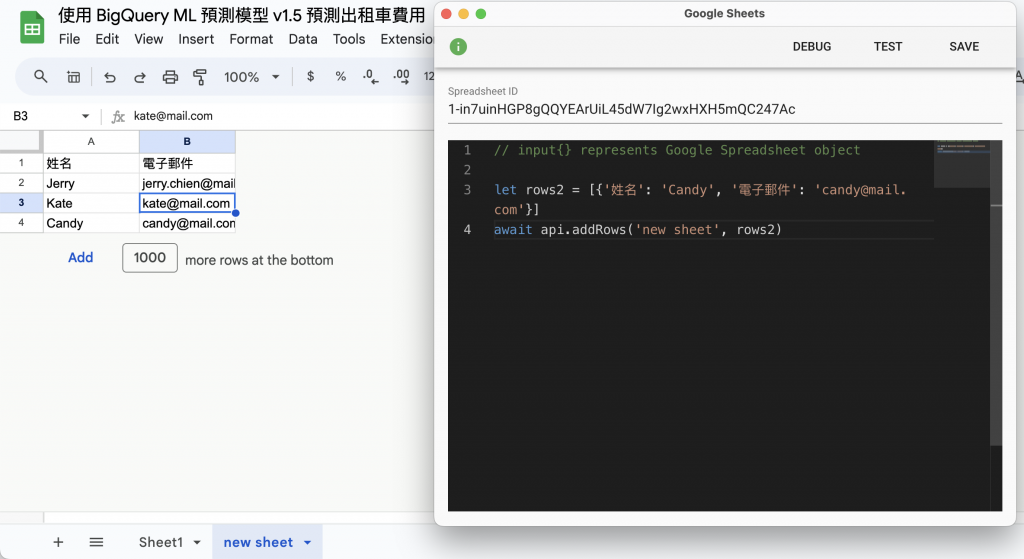Open the File menu
The image size is (1024, 559).
click(x=69, y=39)
